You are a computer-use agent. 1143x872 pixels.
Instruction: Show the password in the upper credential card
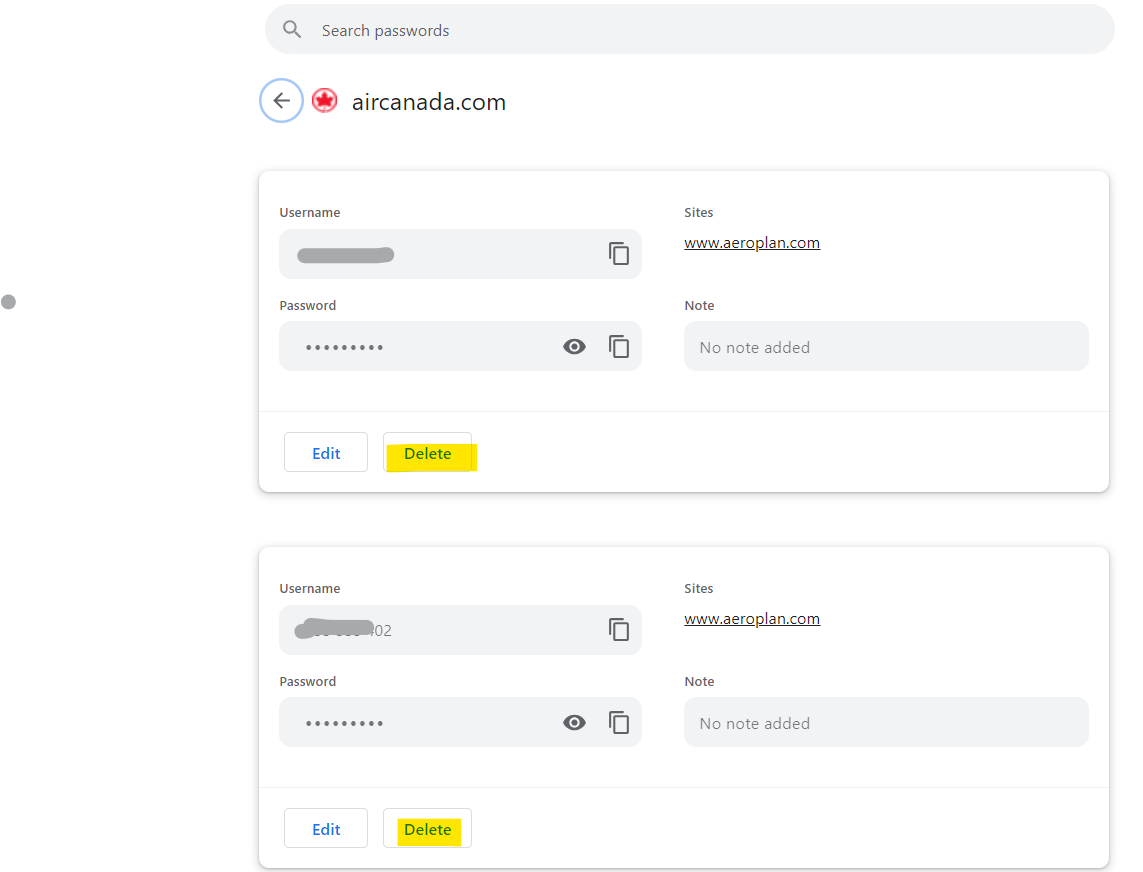tap(574, 346)
